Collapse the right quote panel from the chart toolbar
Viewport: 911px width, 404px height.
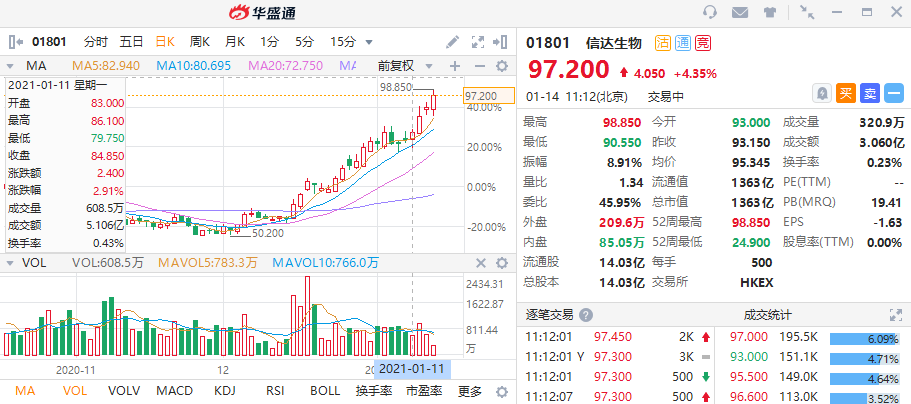pos(500,42)
